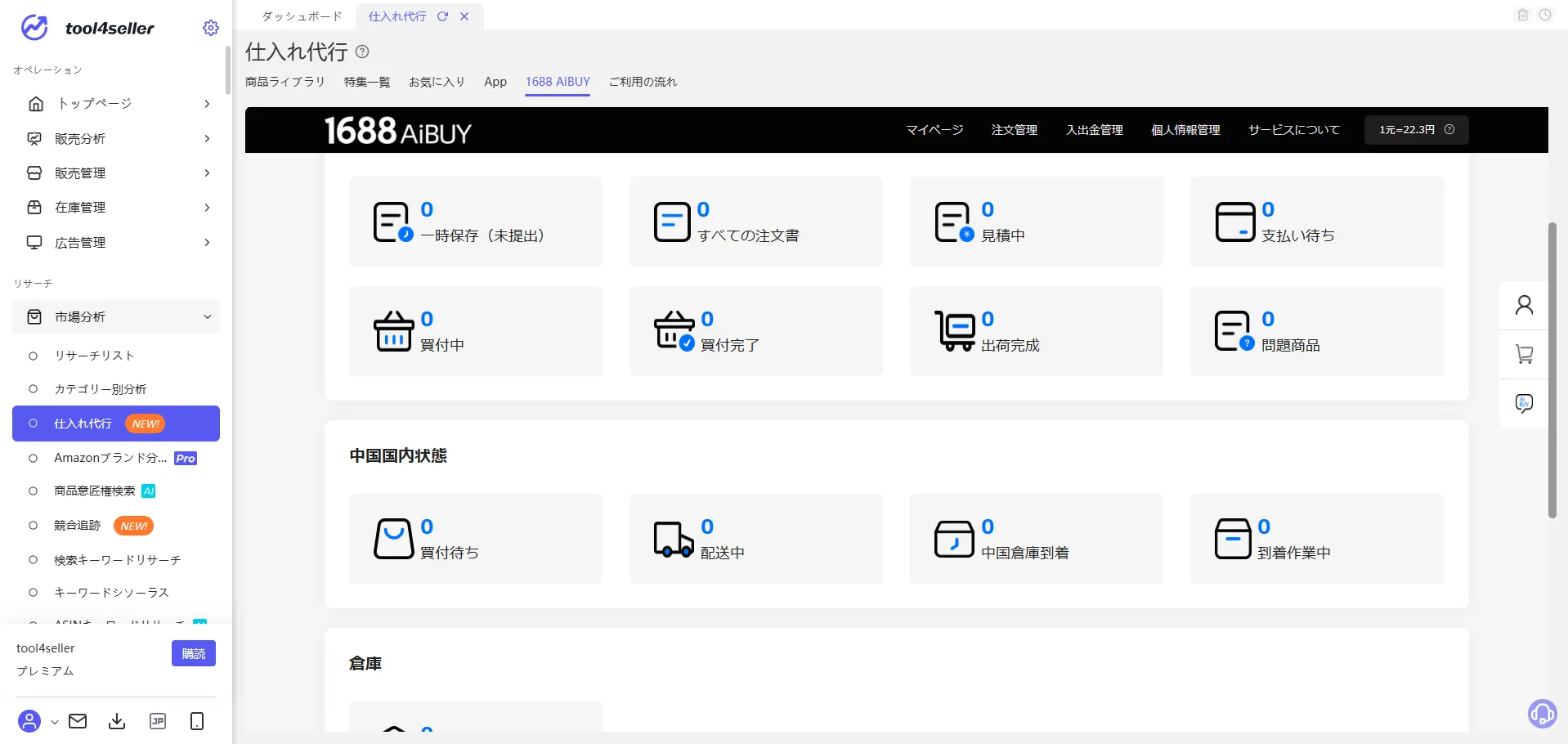Click the trash icon in top bar
This screenshot has height=744, width=1568.
click(x=1523, y=15)
